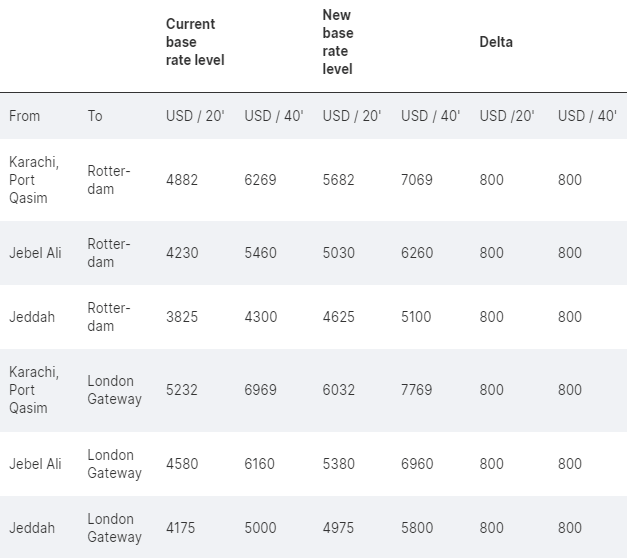629x558 pixels.
Task: Click the 5100 new rate value
Action: 416,317
